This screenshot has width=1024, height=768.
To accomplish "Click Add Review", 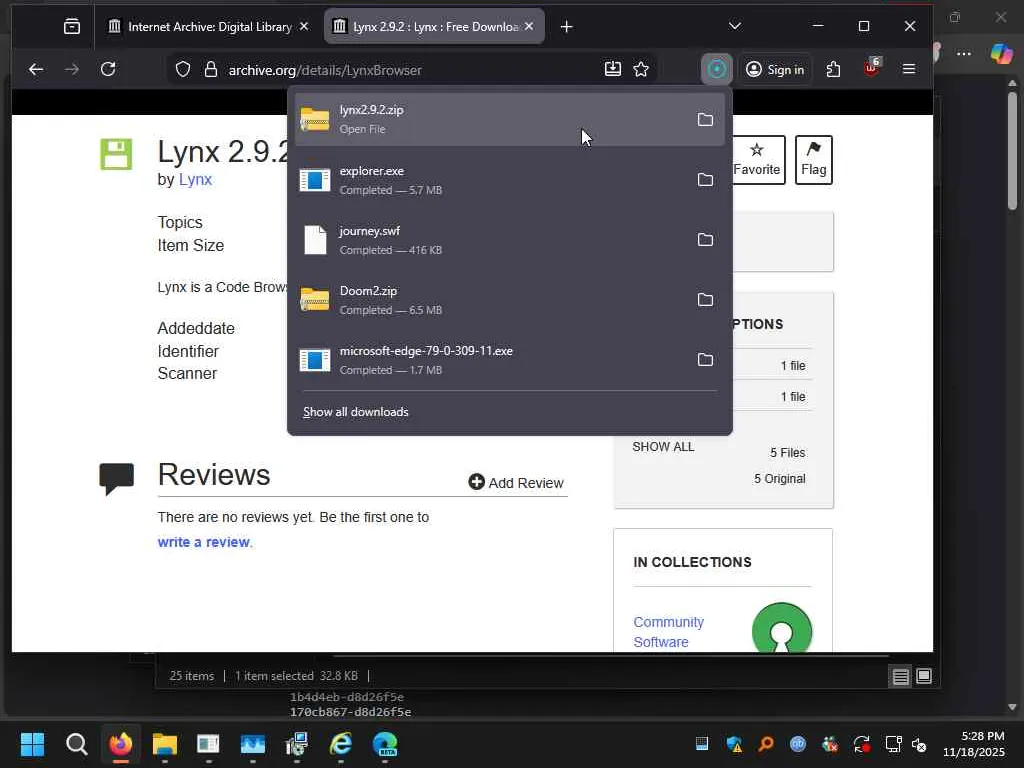I will pyautogui.click(x=516, y=483).
